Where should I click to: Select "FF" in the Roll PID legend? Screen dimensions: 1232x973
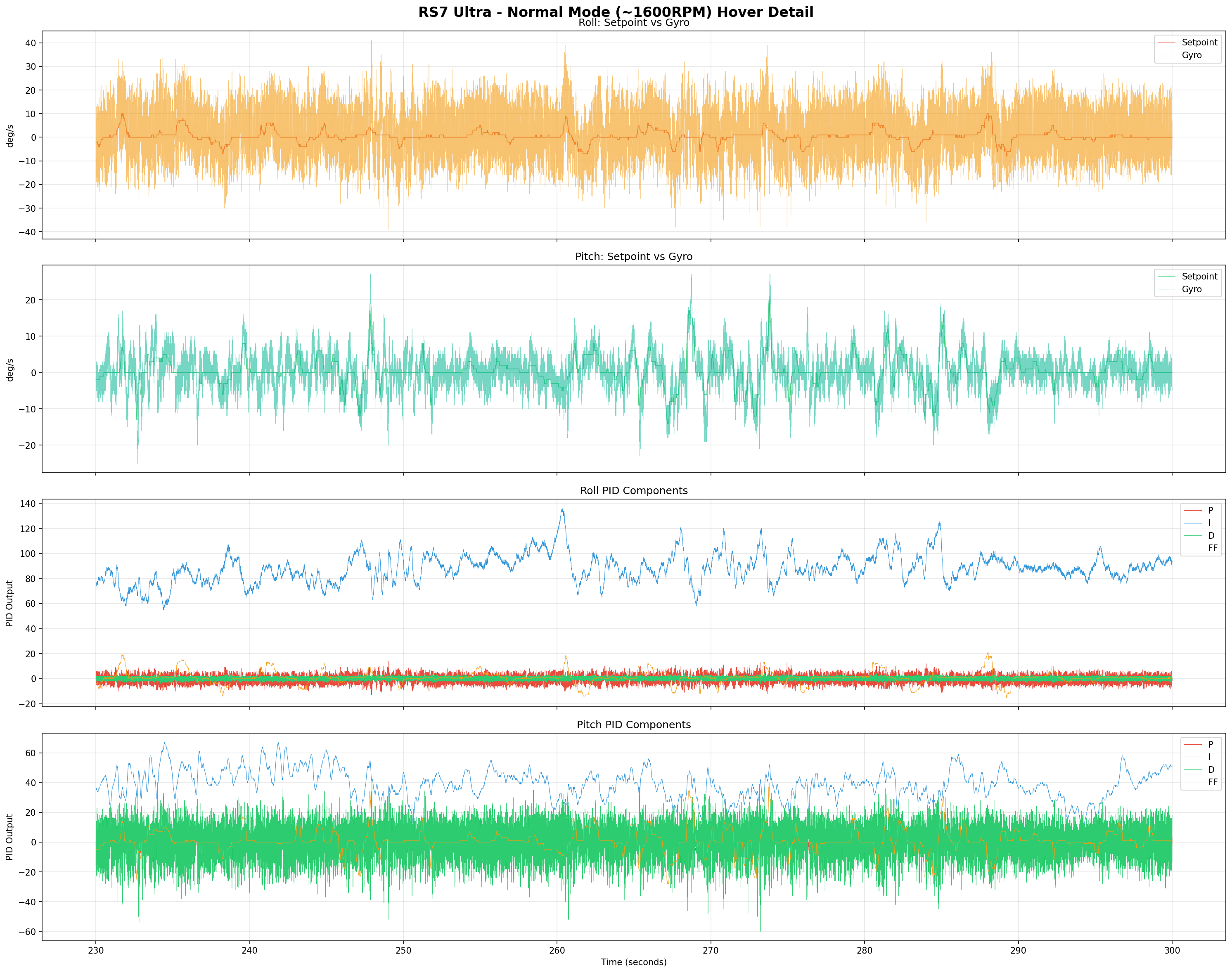pyautogui.click(x=1213, y=548)
